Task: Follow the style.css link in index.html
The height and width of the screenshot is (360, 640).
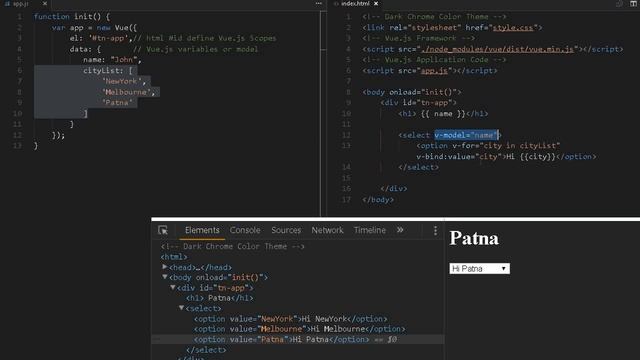Action: [x=513, y=28]
